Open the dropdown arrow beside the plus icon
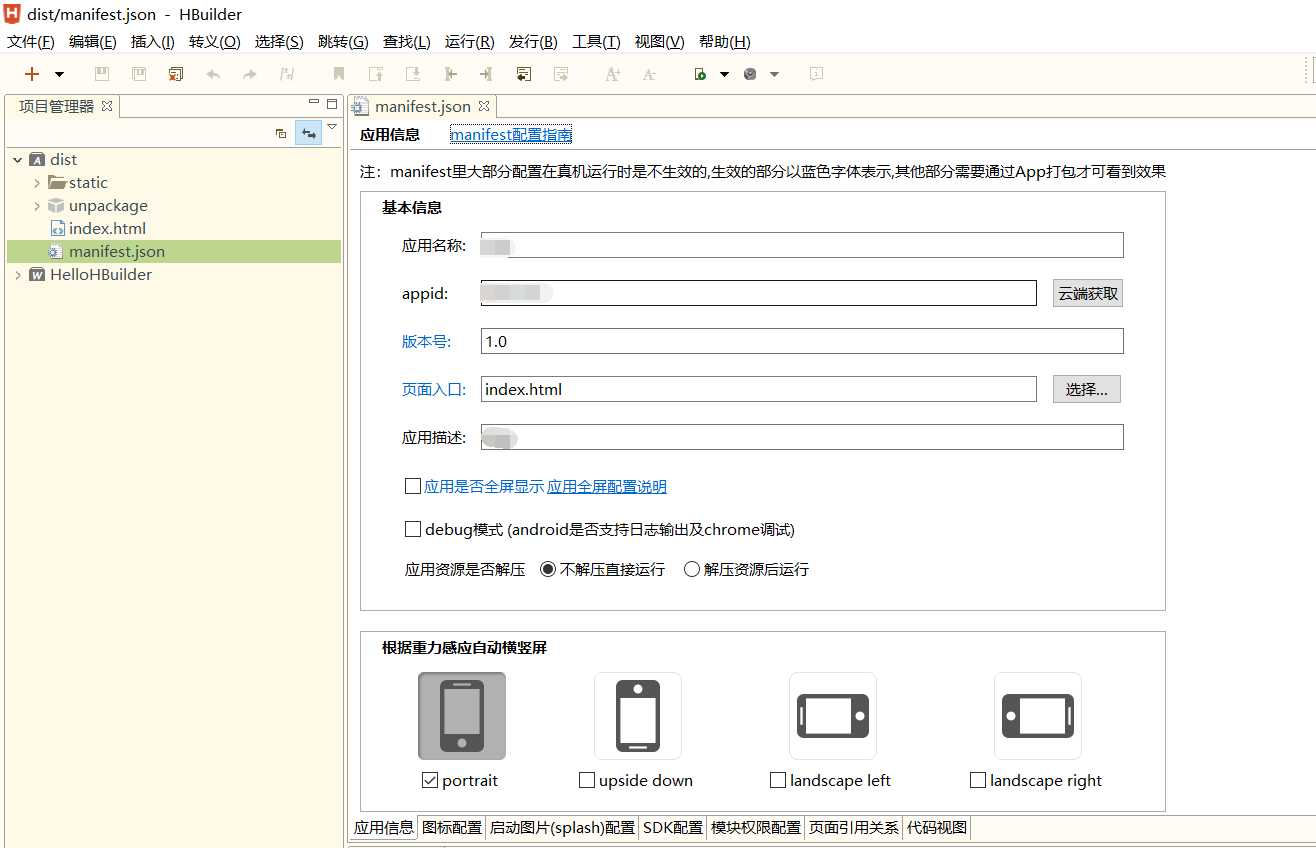 coord(59,74)
